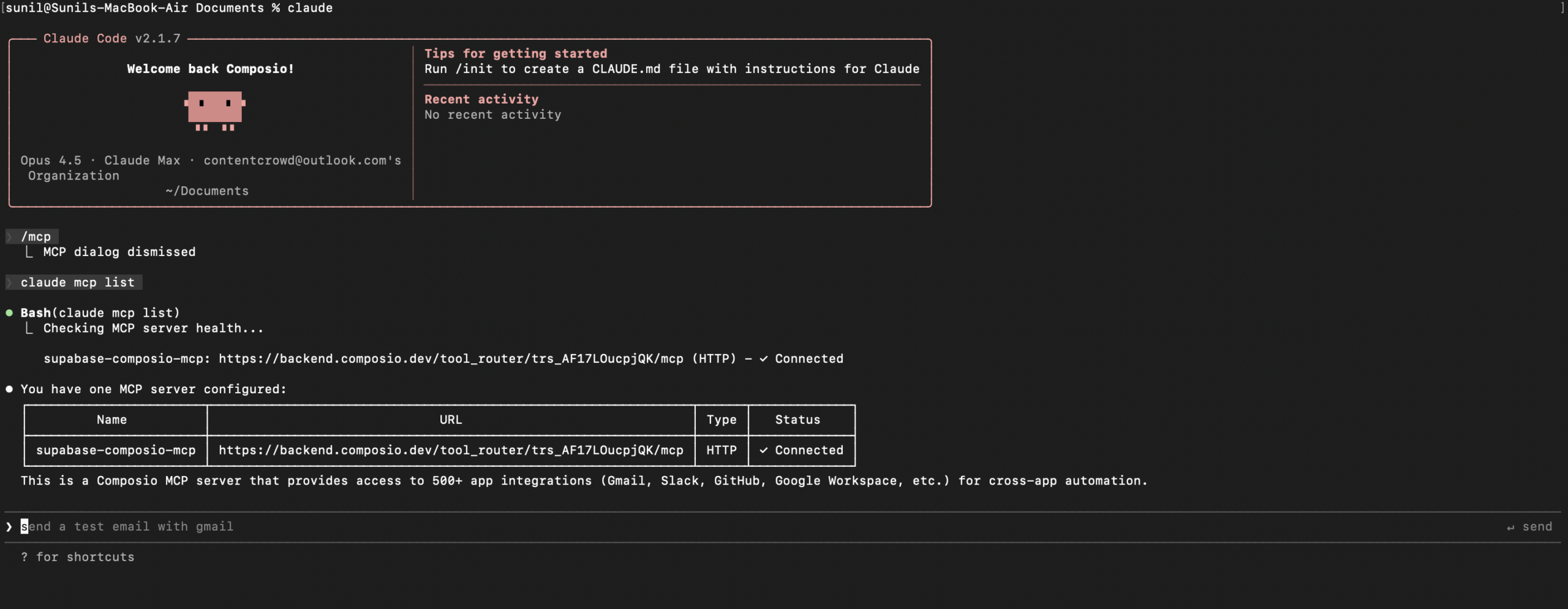Click the send label at bottom right
The height and width of the screenshot is (609, 1568).
pos(1537,526)
